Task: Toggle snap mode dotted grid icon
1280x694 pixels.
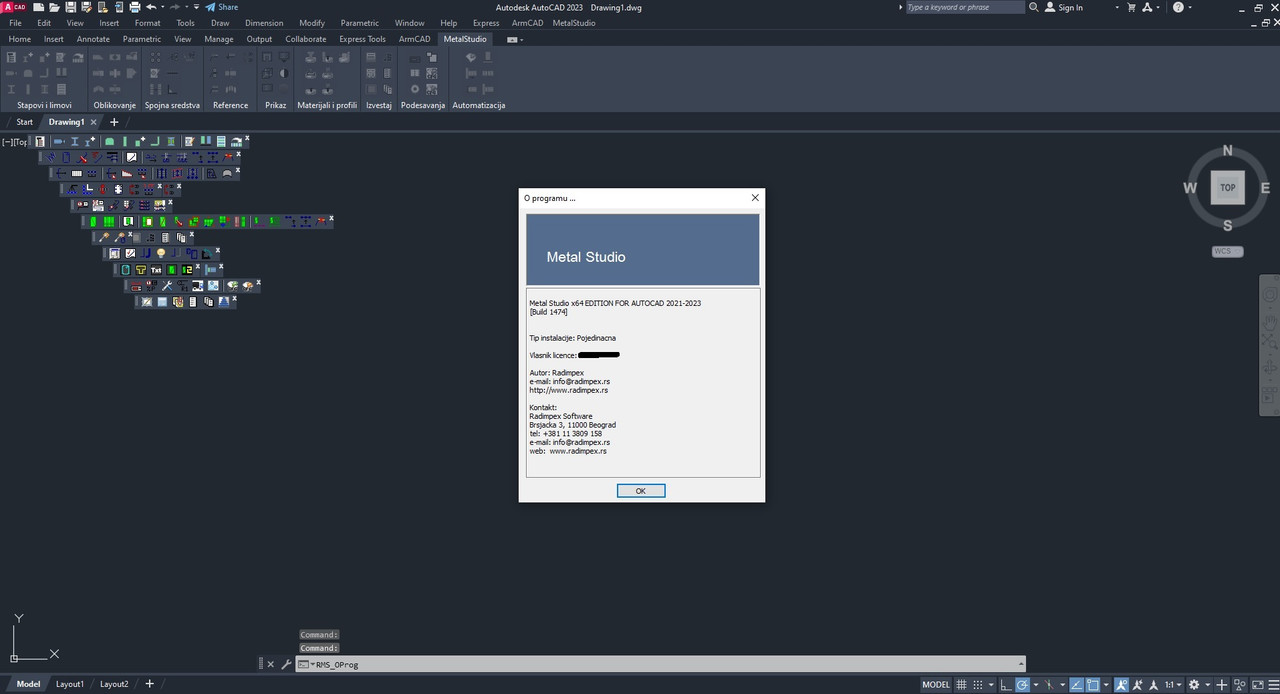Action: 978,684
